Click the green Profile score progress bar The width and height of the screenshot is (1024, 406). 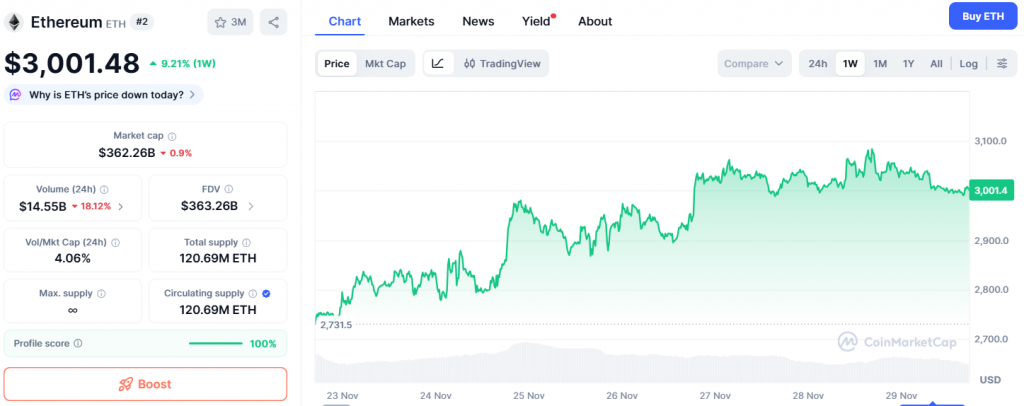click(x=216, y=343)
